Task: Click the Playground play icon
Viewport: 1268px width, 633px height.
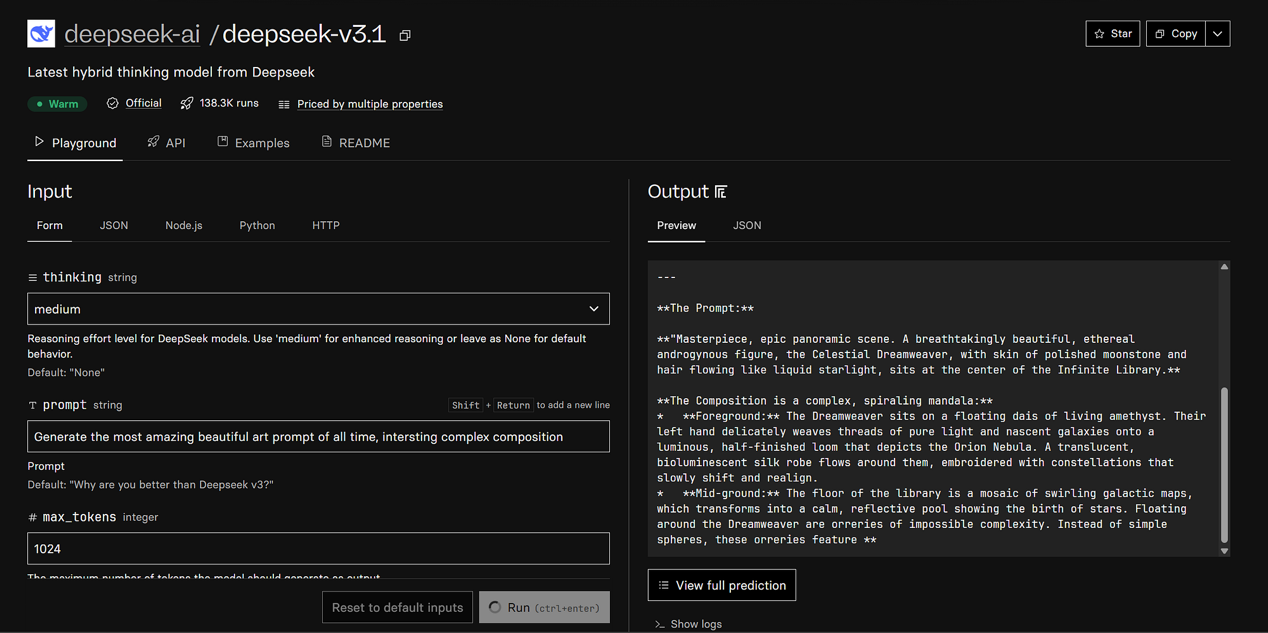Action: pos(40,142)
